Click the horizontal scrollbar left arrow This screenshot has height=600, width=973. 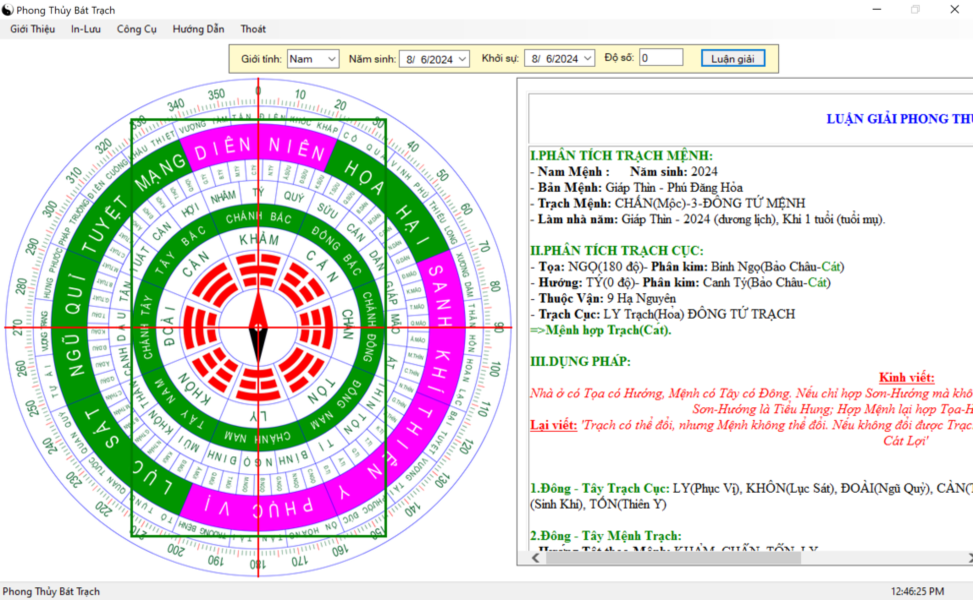[x=536, y=558]
